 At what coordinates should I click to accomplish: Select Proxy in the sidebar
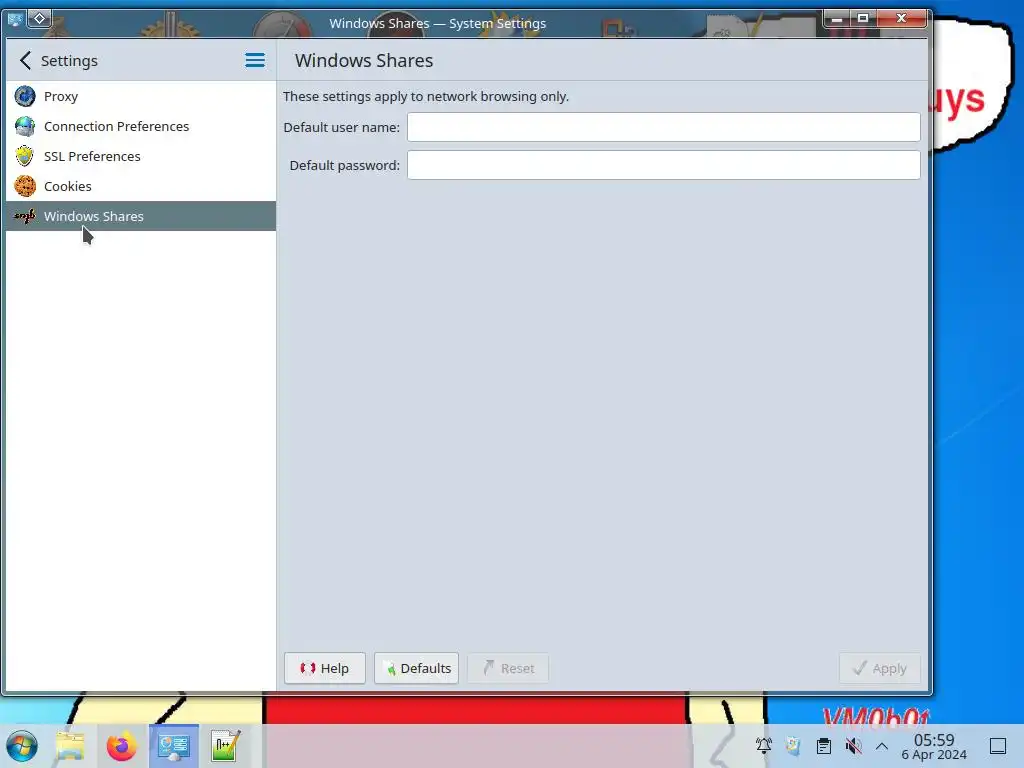141,96
